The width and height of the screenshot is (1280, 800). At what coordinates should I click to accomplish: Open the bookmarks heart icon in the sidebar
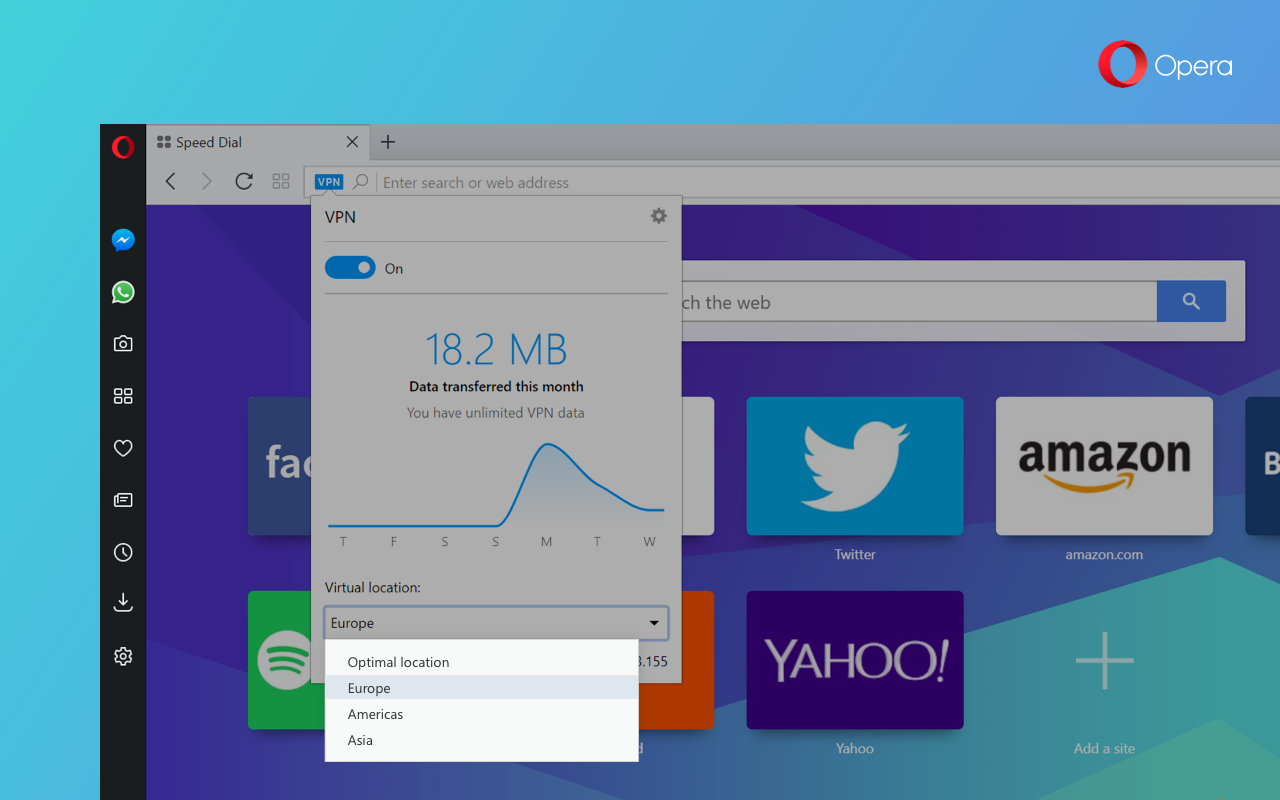[x=122, y=448]
